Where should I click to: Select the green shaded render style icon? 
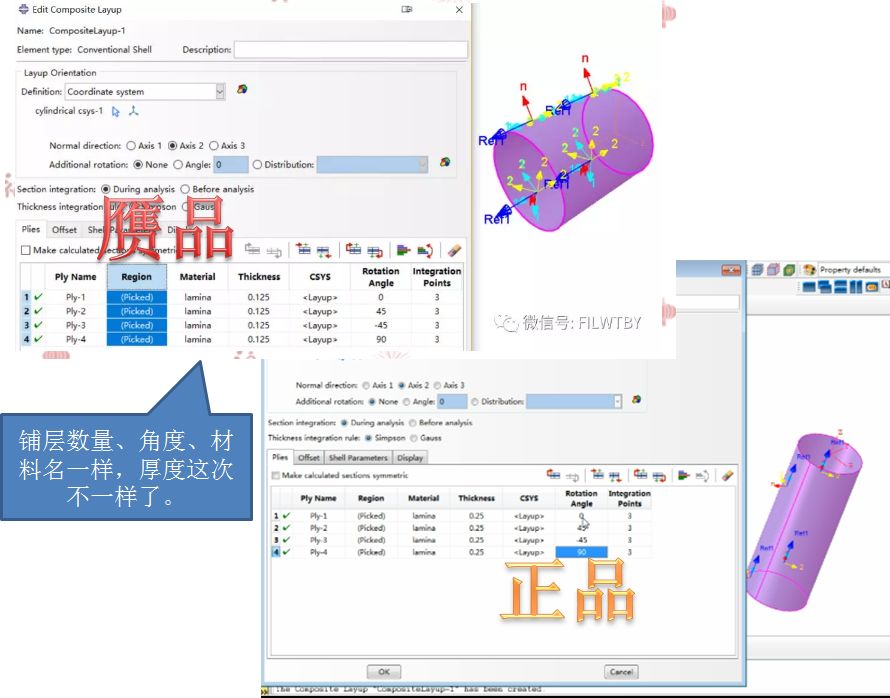pos(789,270)
